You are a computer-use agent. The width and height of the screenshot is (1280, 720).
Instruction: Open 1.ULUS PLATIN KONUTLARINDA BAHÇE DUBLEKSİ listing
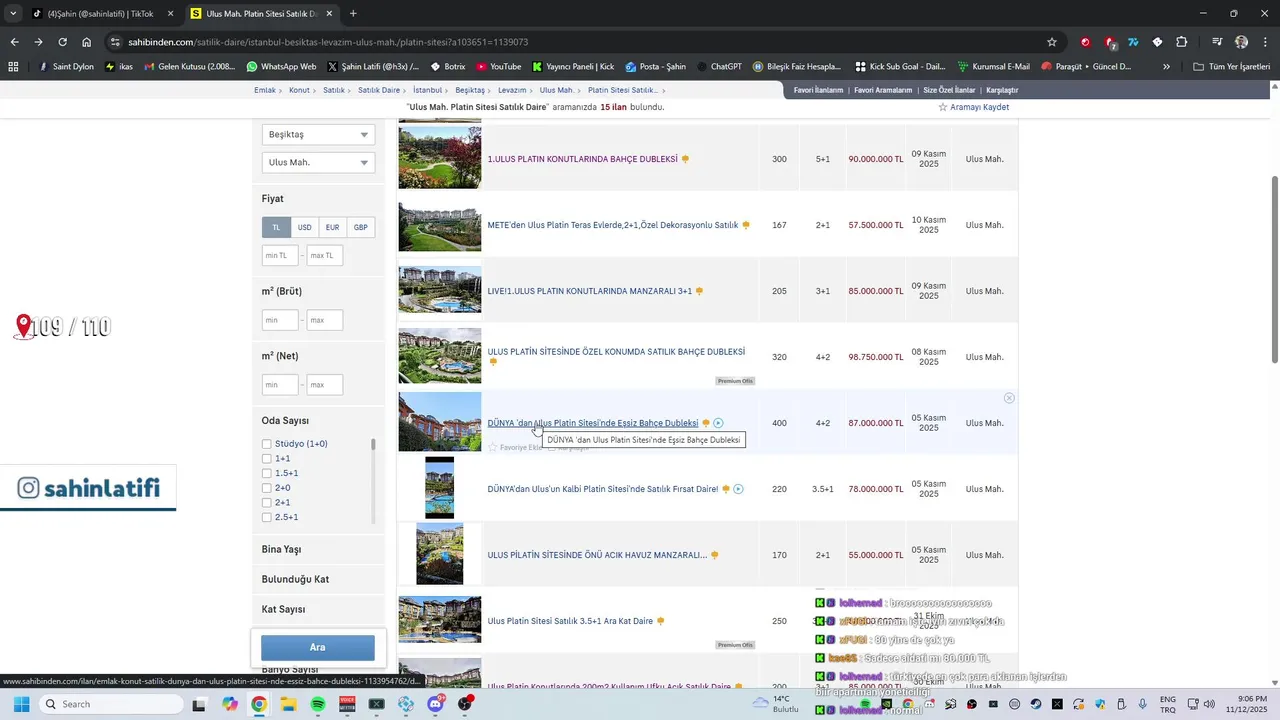click(582, 159)
